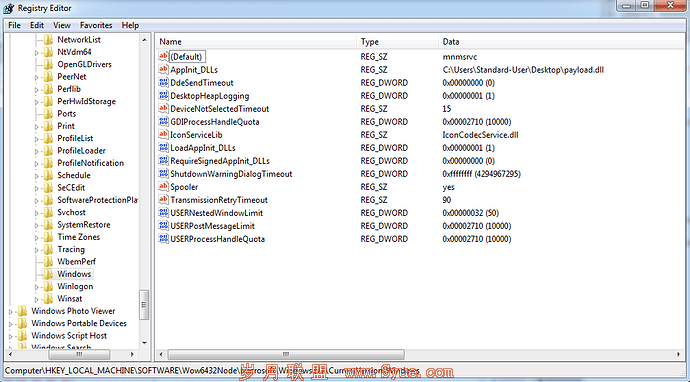
Task: Click the string icon beside Spooler
Action: (x=163, y=187)
